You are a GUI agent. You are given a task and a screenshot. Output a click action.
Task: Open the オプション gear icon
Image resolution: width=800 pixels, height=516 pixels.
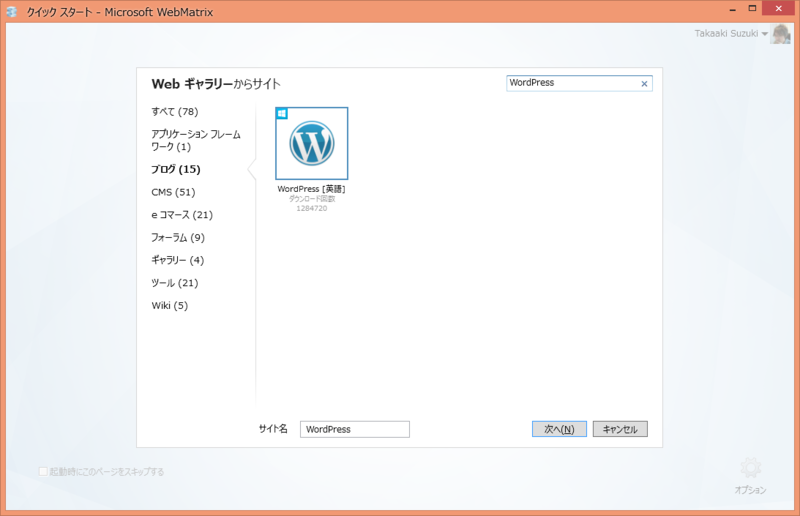(x=751, y=468)
